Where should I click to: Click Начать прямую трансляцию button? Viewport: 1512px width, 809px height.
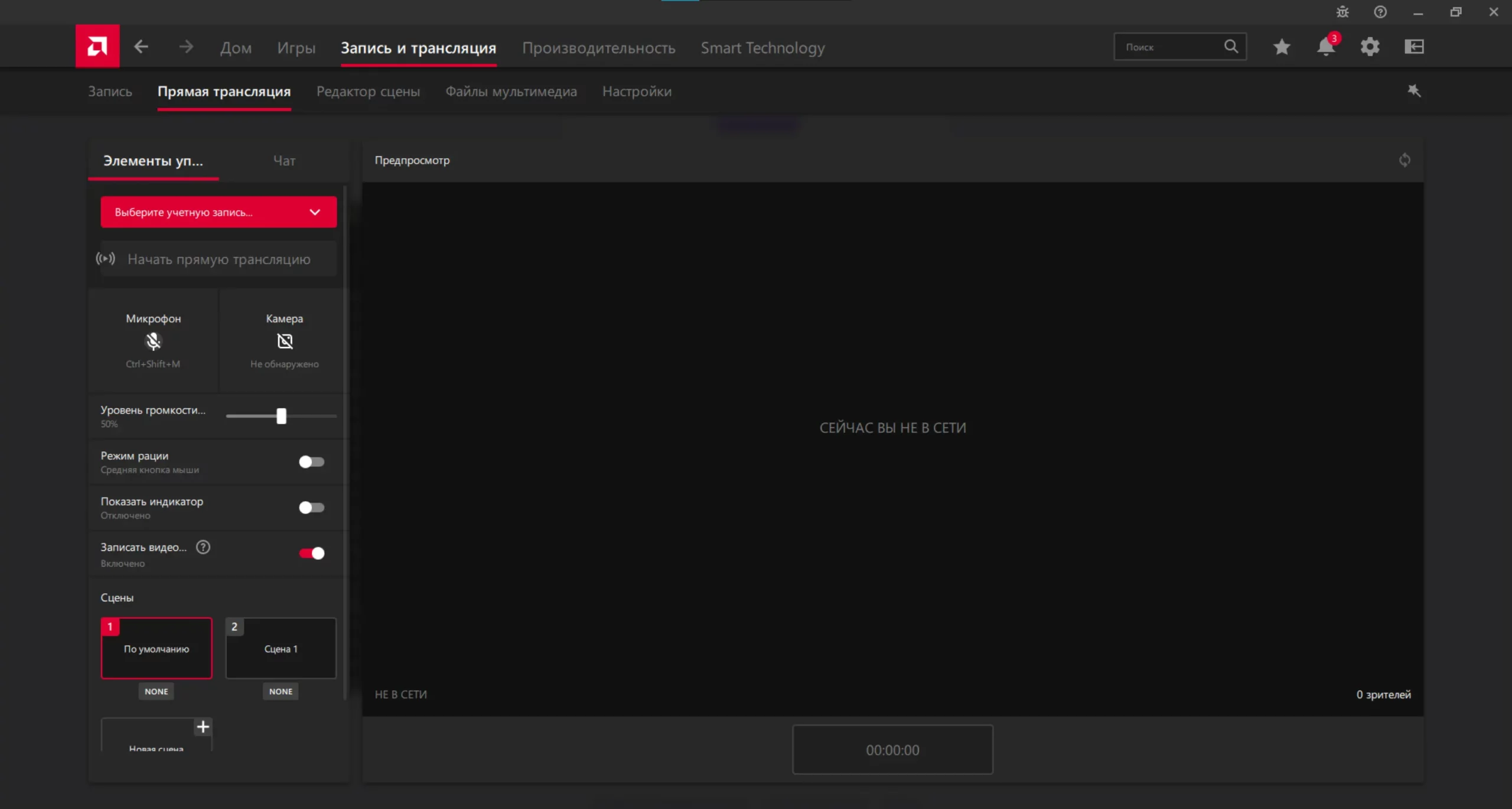(219, 259)
